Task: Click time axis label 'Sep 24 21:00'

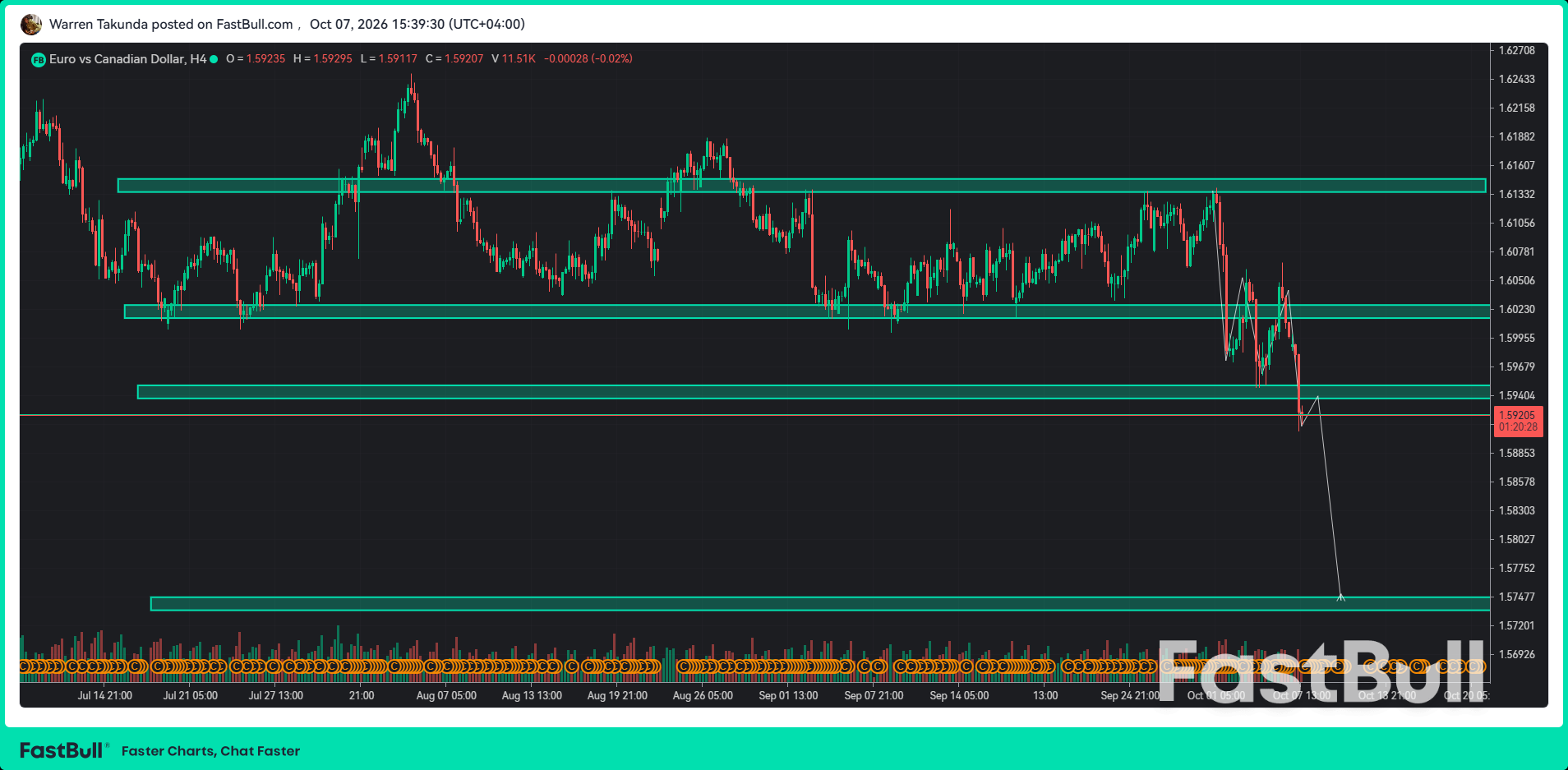Action: pyautogui.click(x=1131, y=695)
